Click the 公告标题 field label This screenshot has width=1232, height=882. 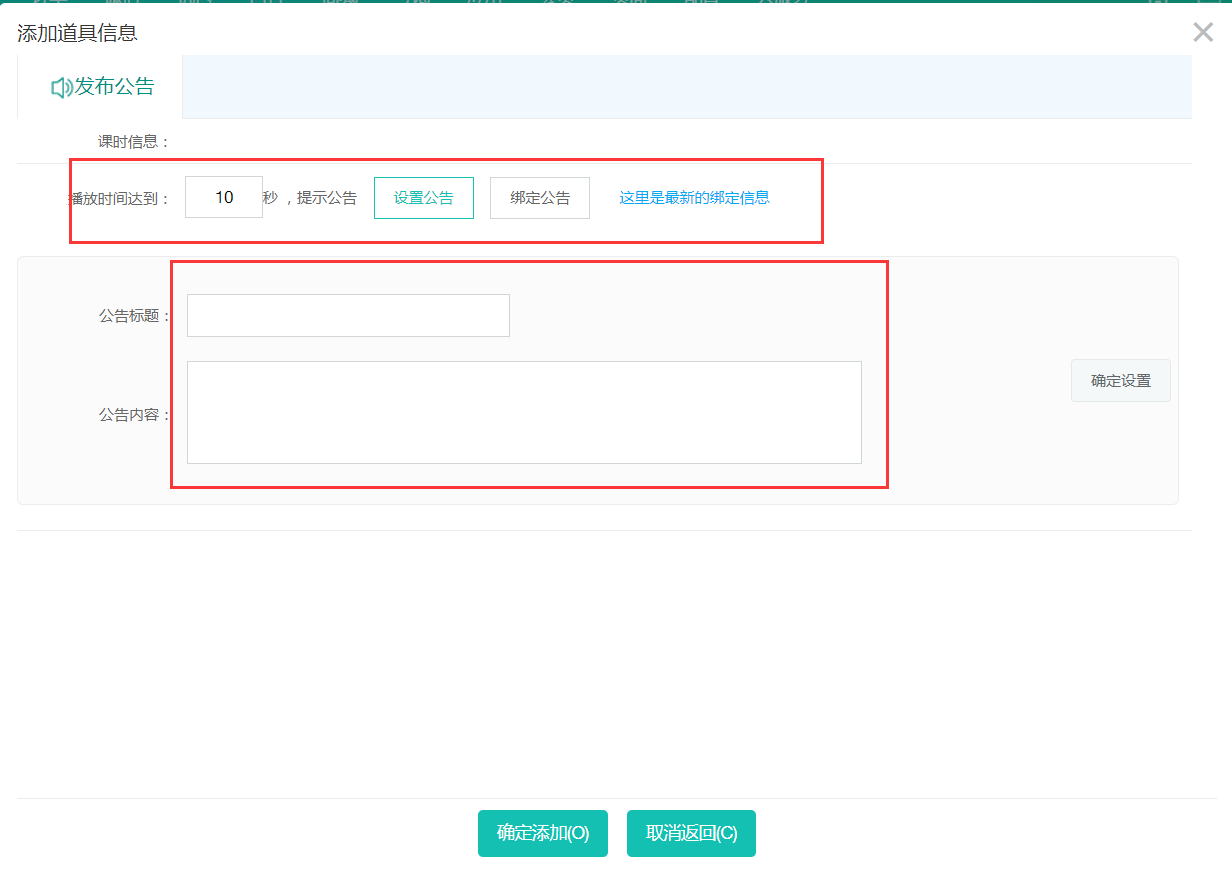pos(135,316)
